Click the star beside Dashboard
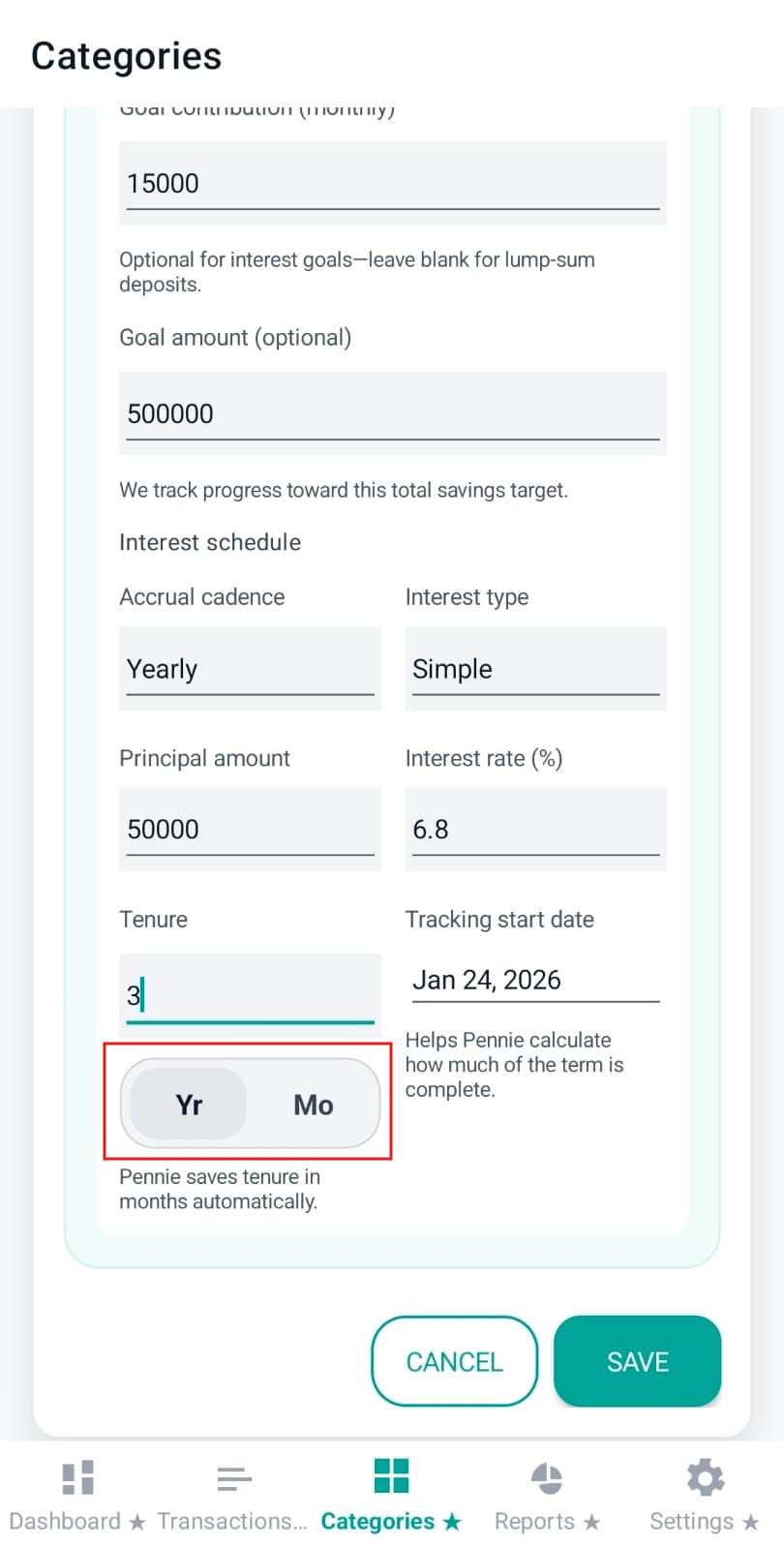The image size is (784, 1548). click(x=138, y=1521)
